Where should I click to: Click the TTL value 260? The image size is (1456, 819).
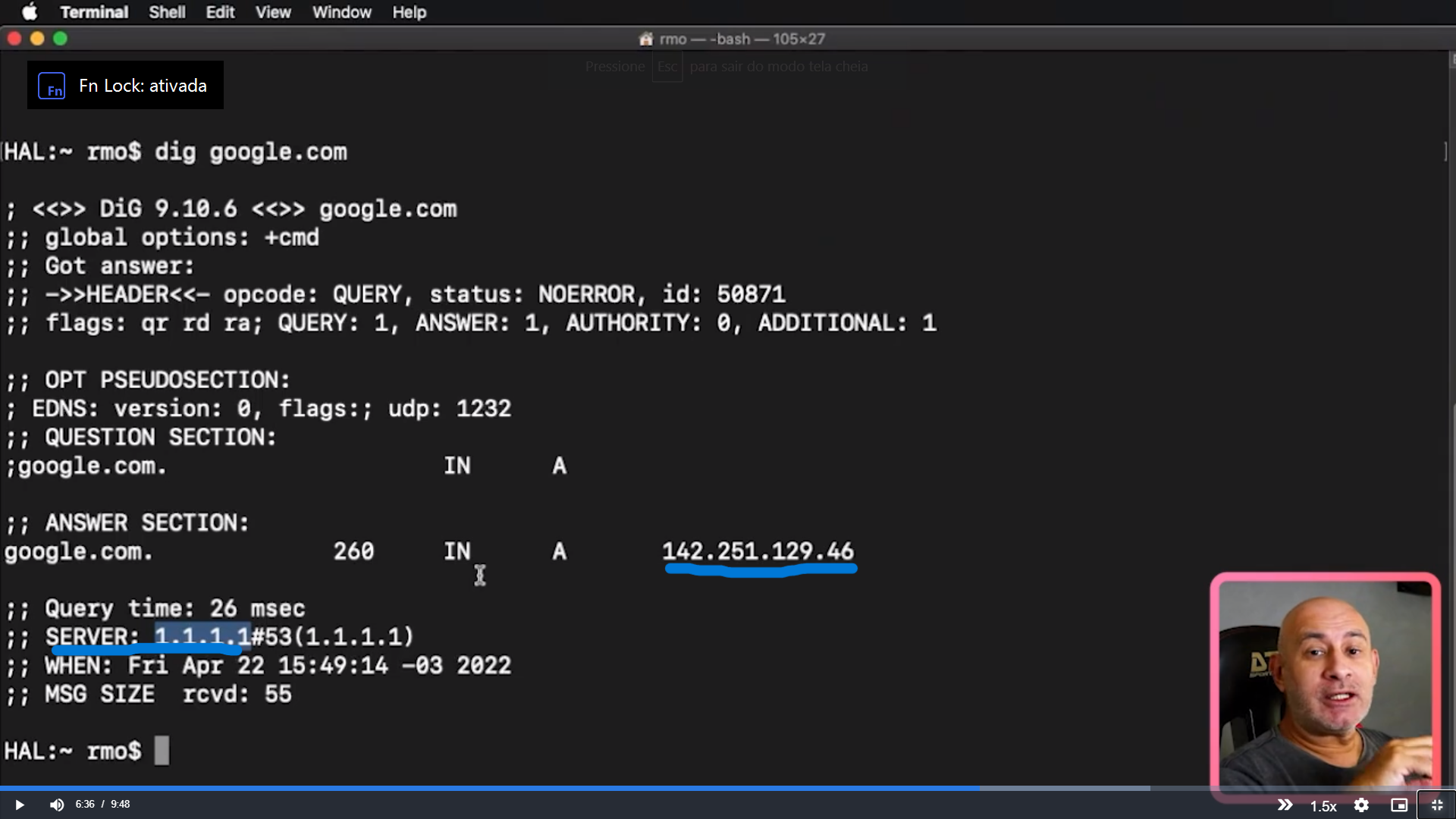click(353, 551)
